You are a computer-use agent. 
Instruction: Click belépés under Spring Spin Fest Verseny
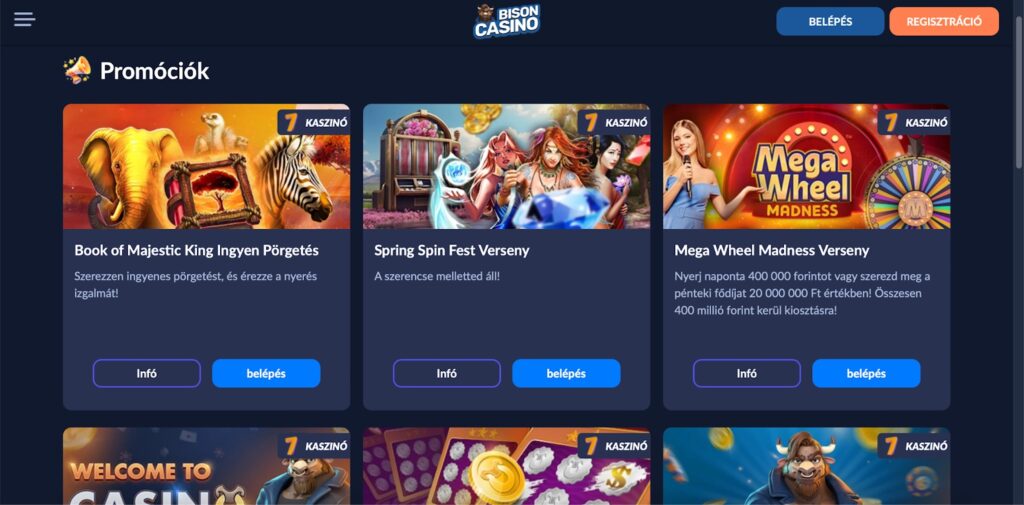pos(566,374)
